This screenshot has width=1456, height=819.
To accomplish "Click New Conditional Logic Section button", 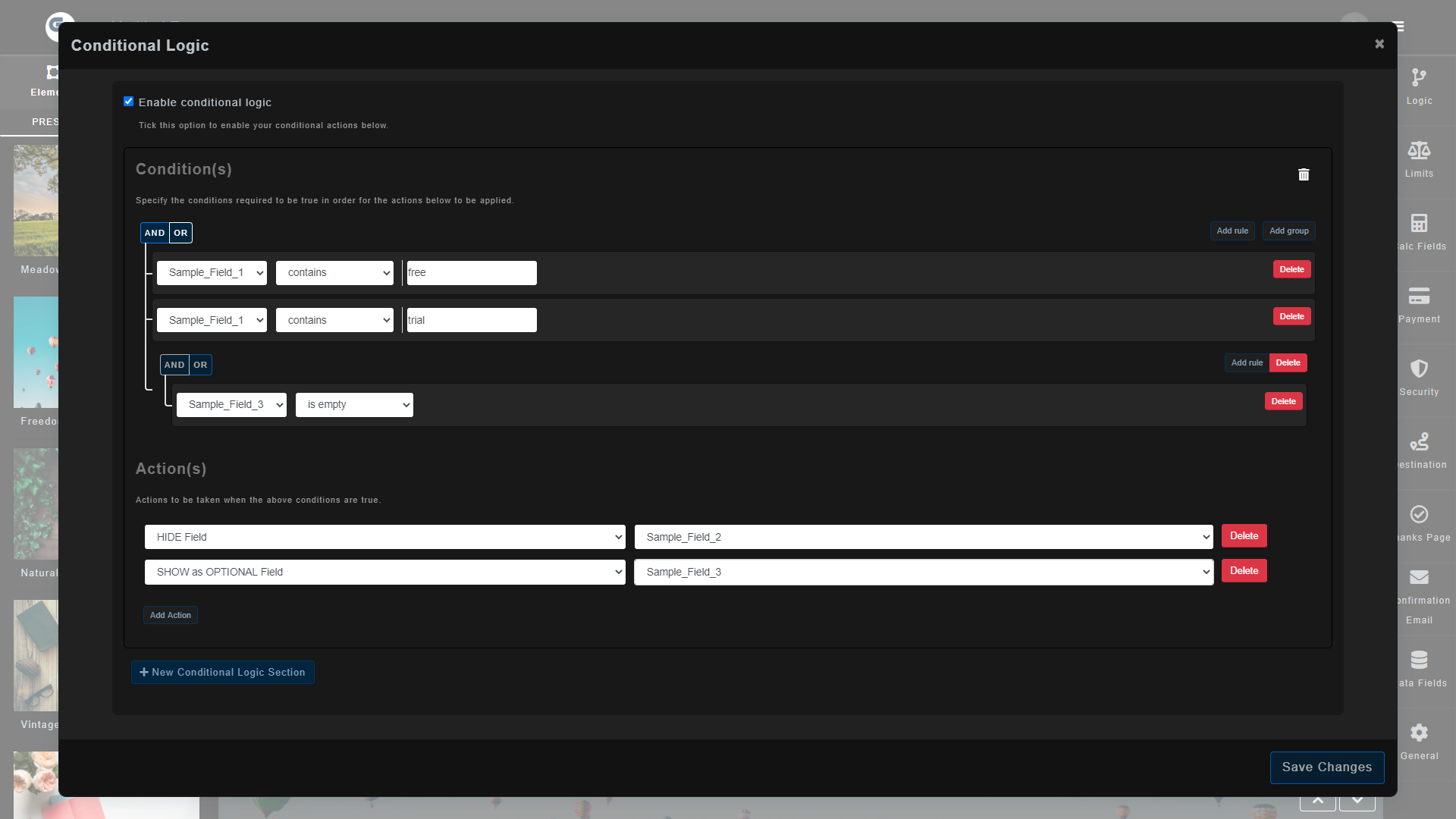I will pyautogui.click(x=223, y=673).
